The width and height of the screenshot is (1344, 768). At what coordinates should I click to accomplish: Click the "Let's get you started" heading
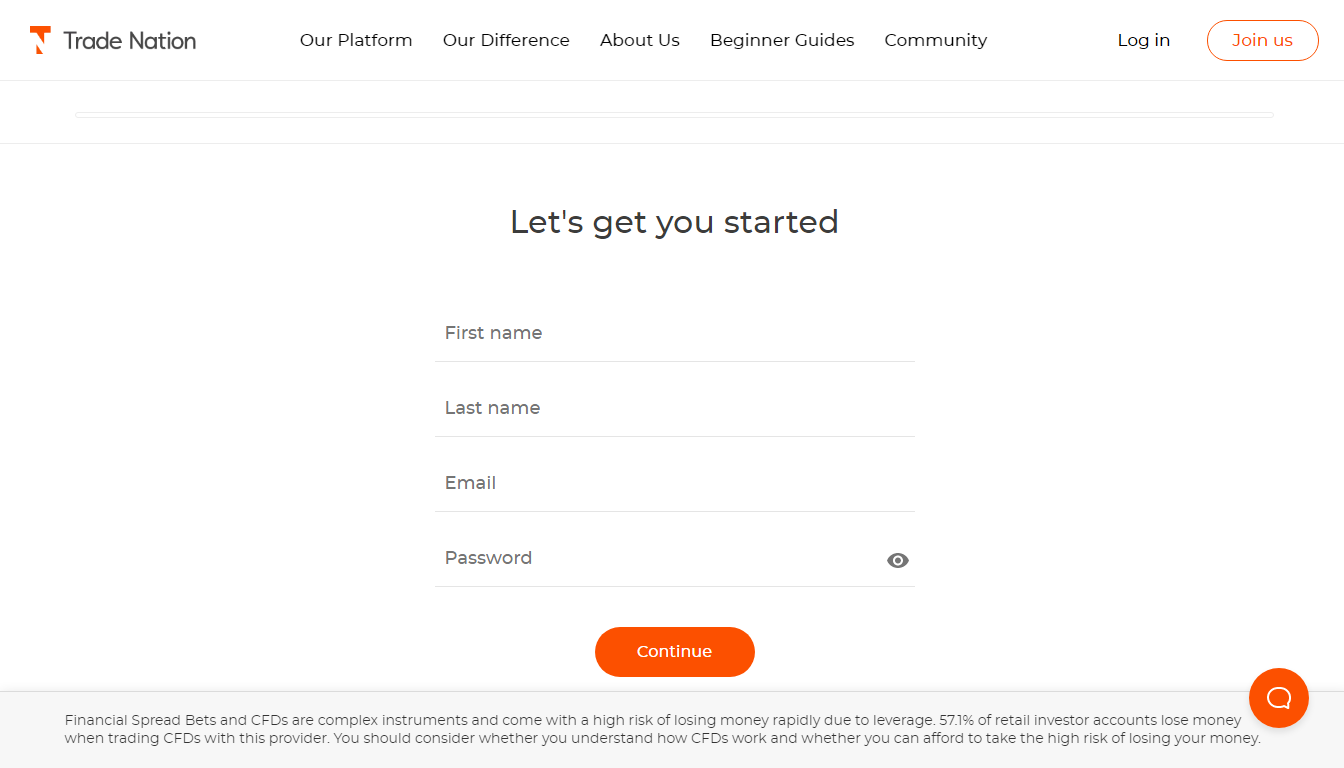pos(674,221)
